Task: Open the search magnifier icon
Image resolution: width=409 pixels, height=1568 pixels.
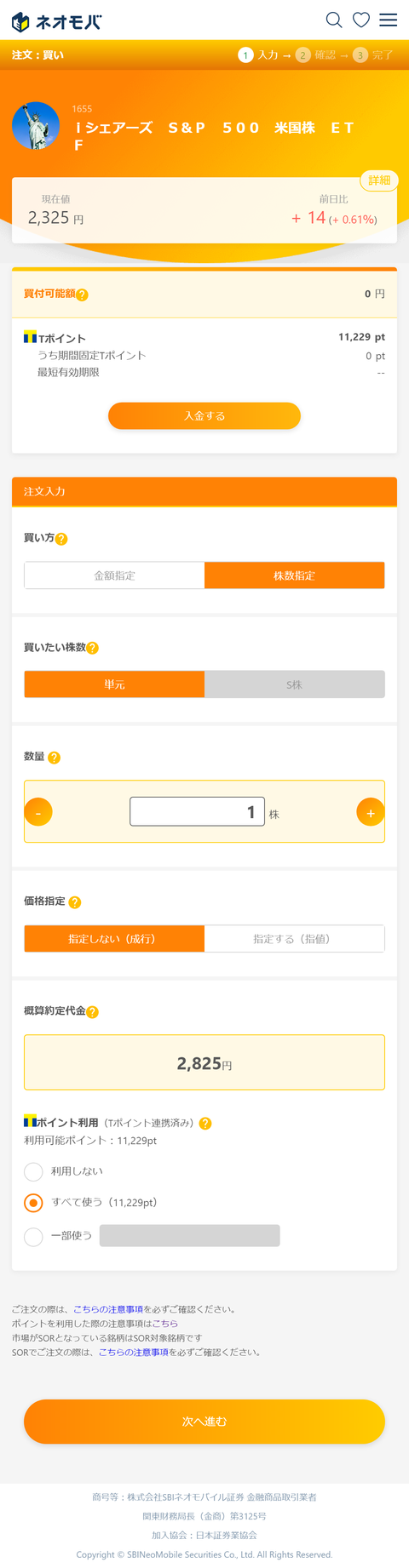Action: click(x=334, y=20)
